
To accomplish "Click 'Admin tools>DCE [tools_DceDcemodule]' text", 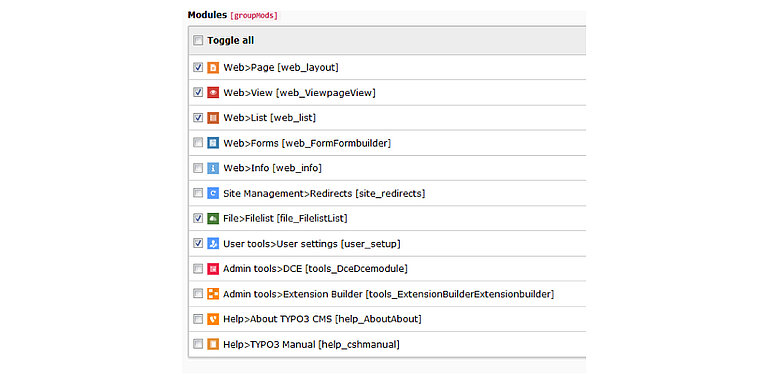I will click(315, 269).
